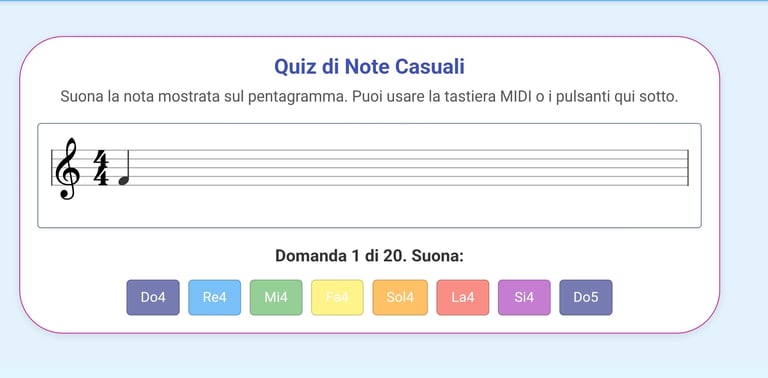Screen dimensions: 768x378
Task: Click the treble clef symbol on the staff
Action: [x=66, y=169]
